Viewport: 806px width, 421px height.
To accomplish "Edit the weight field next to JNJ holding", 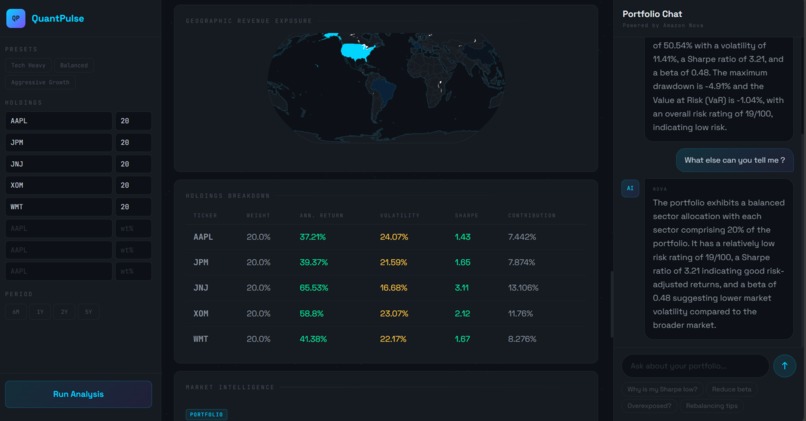I will (133, 164).
